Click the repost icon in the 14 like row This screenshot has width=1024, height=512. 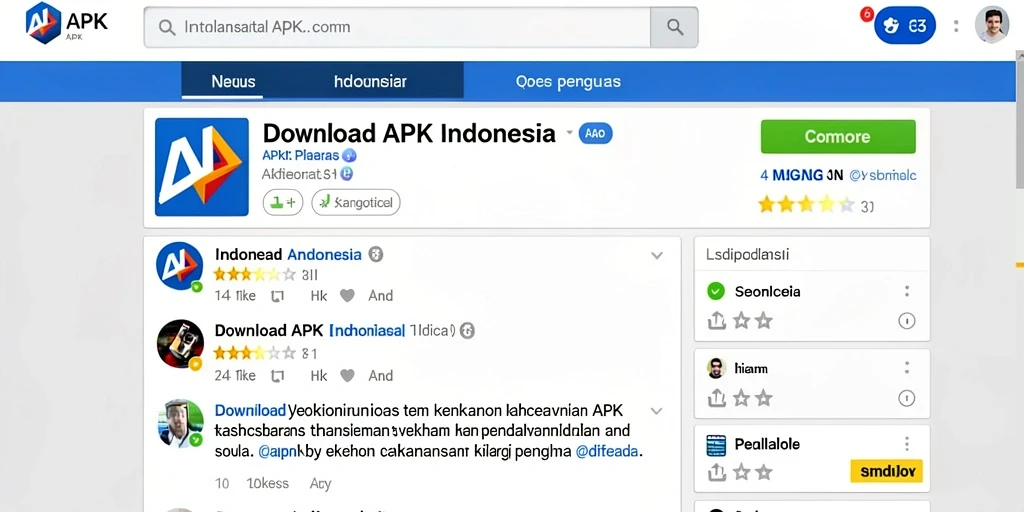pyautogui.click(x=278, y=296)
